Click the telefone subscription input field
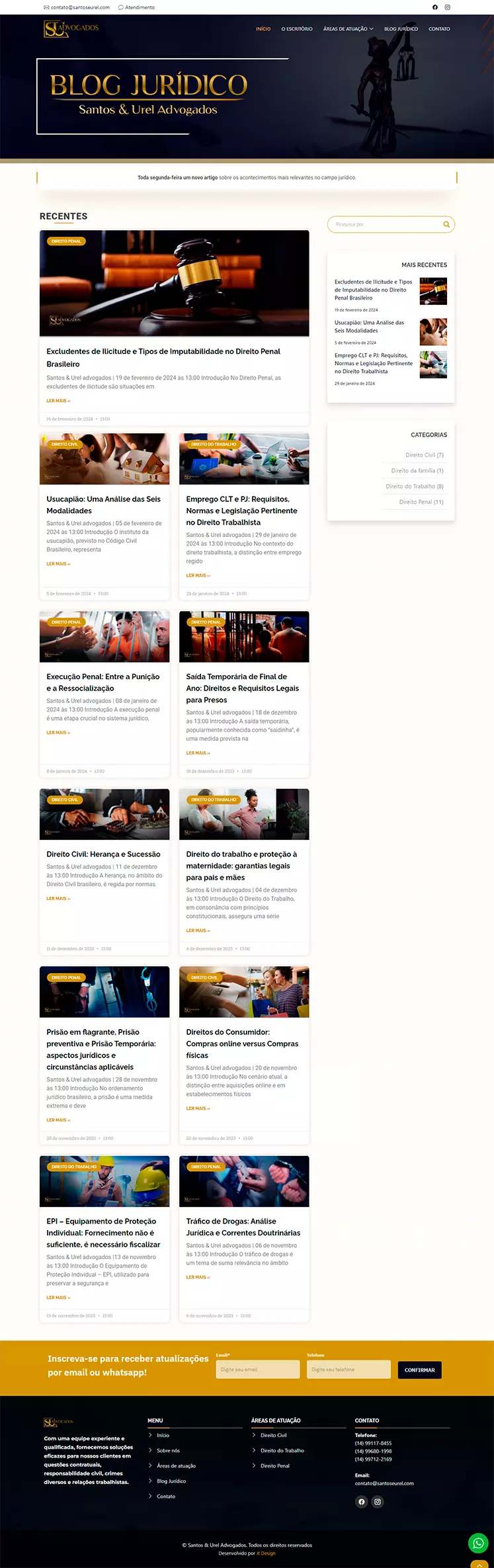This screenshot has height=1568, width=494. [349, 1370]
